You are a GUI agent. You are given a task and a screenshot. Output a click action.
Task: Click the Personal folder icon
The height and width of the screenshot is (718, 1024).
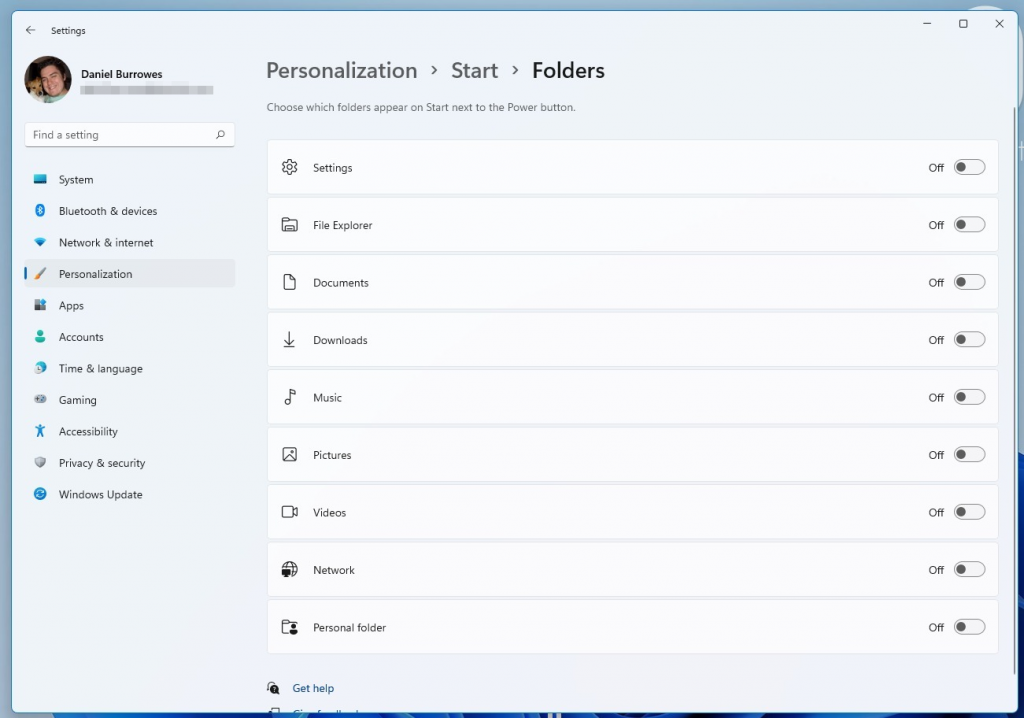(x=289, y=627)
